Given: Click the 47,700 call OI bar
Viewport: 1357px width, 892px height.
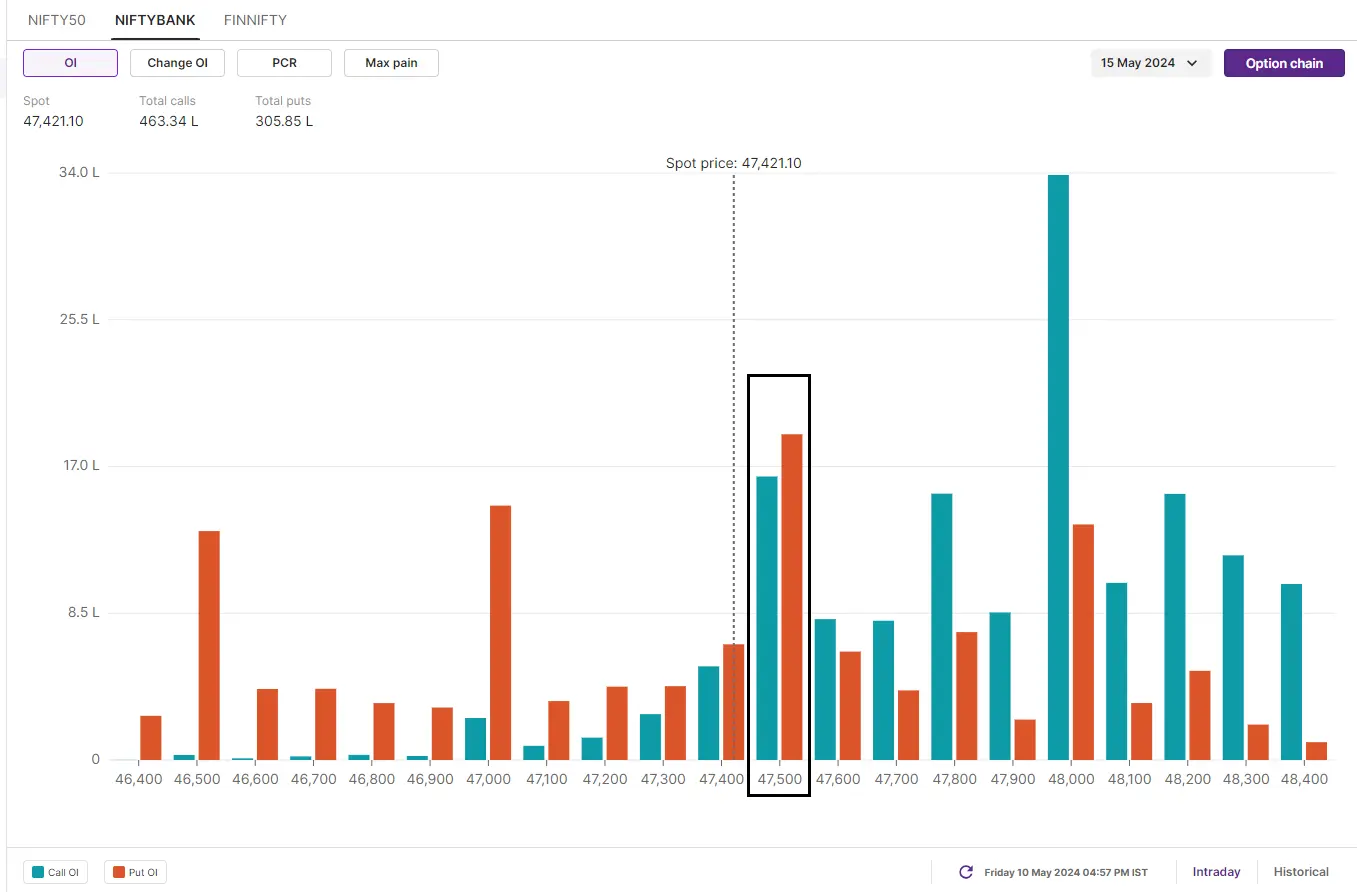Looking at the screenshot, I should 883,690.
